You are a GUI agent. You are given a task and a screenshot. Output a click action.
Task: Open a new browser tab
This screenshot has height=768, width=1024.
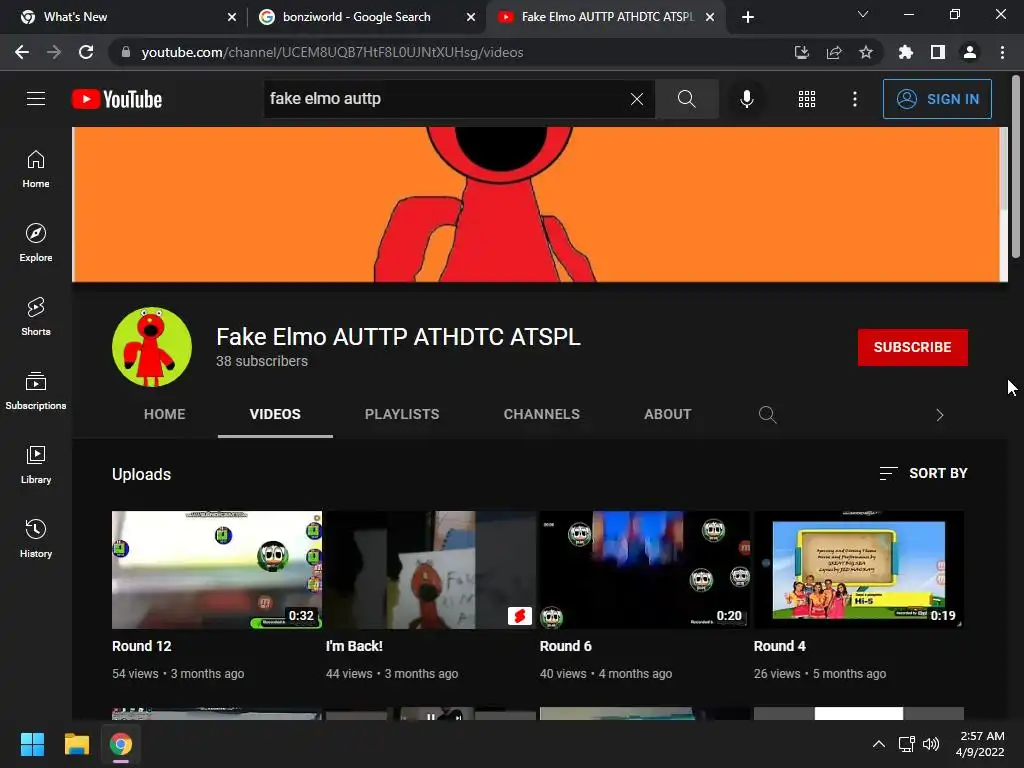point(748,17)
